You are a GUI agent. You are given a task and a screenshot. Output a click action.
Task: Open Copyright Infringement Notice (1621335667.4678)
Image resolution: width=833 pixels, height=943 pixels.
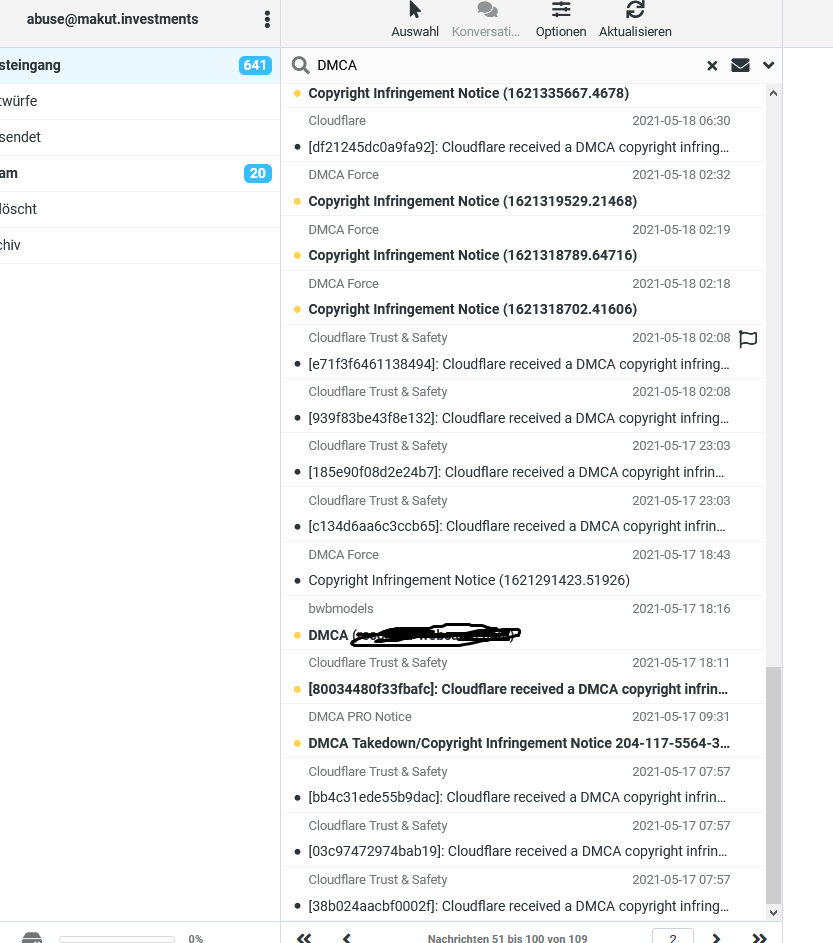(469, 93)
